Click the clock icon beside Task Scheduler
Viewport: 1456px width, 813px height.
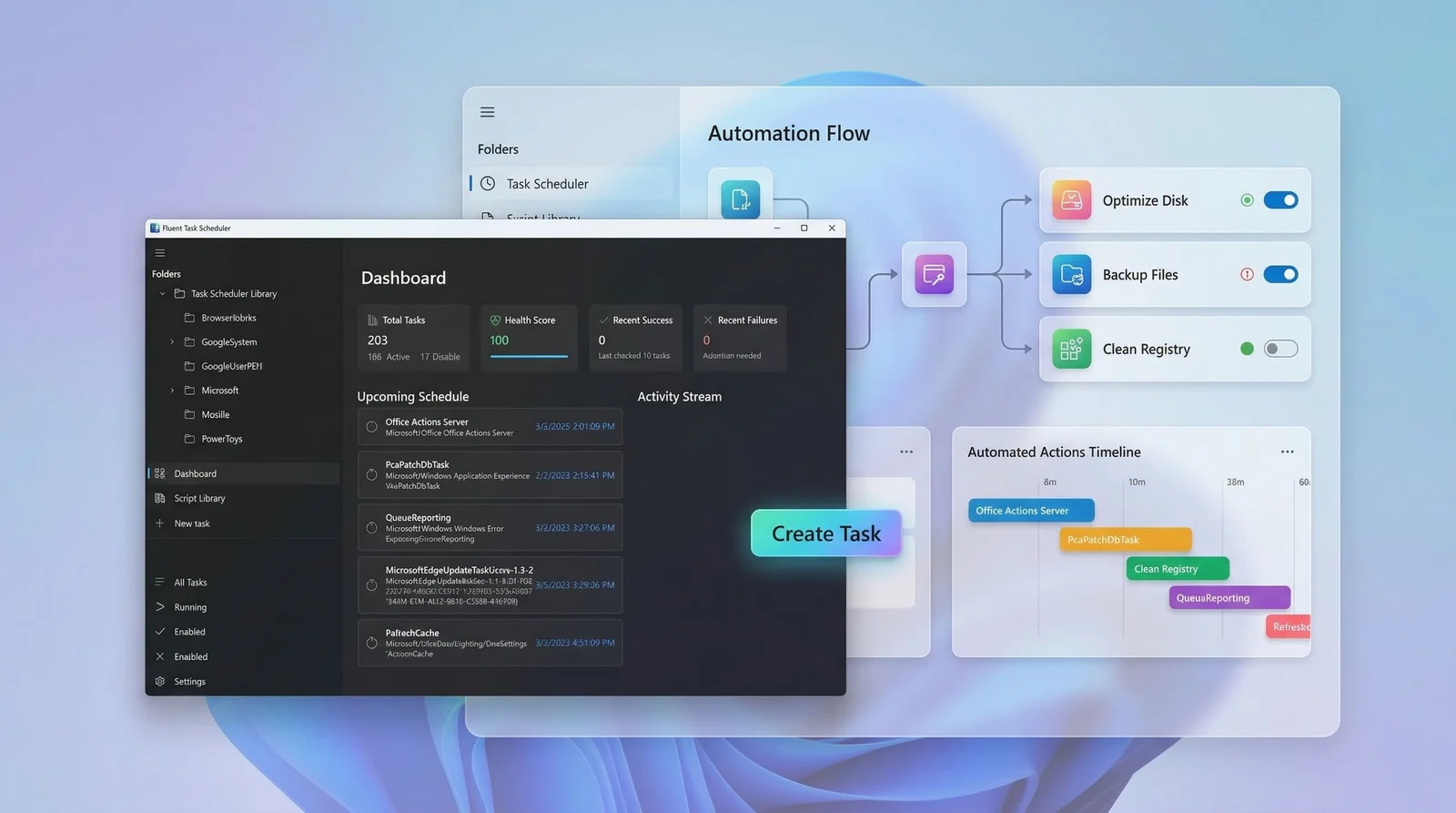tap(488, 183)
